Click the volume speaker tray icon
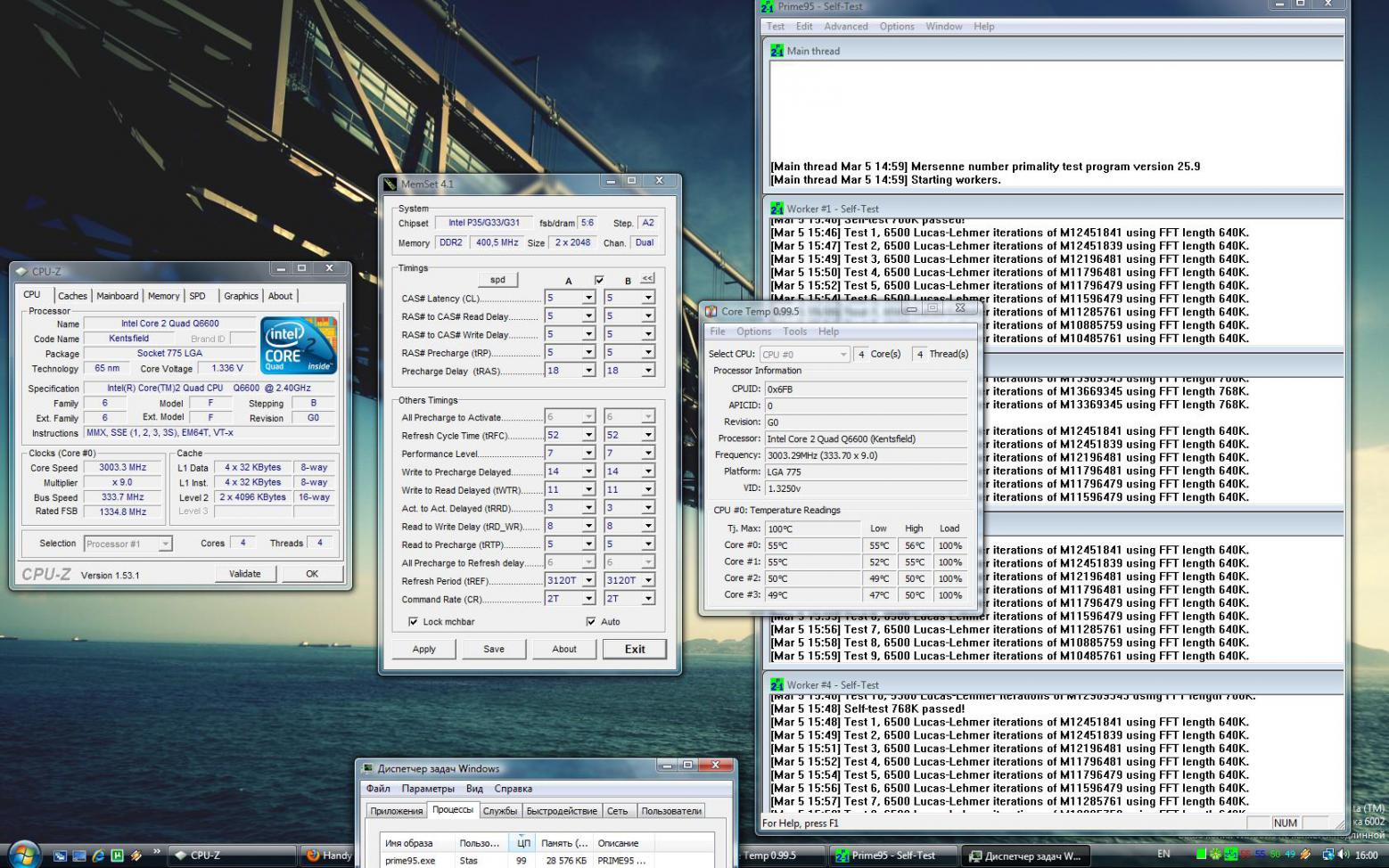This screenshot has height=868, width=1389. (1343, 855)
